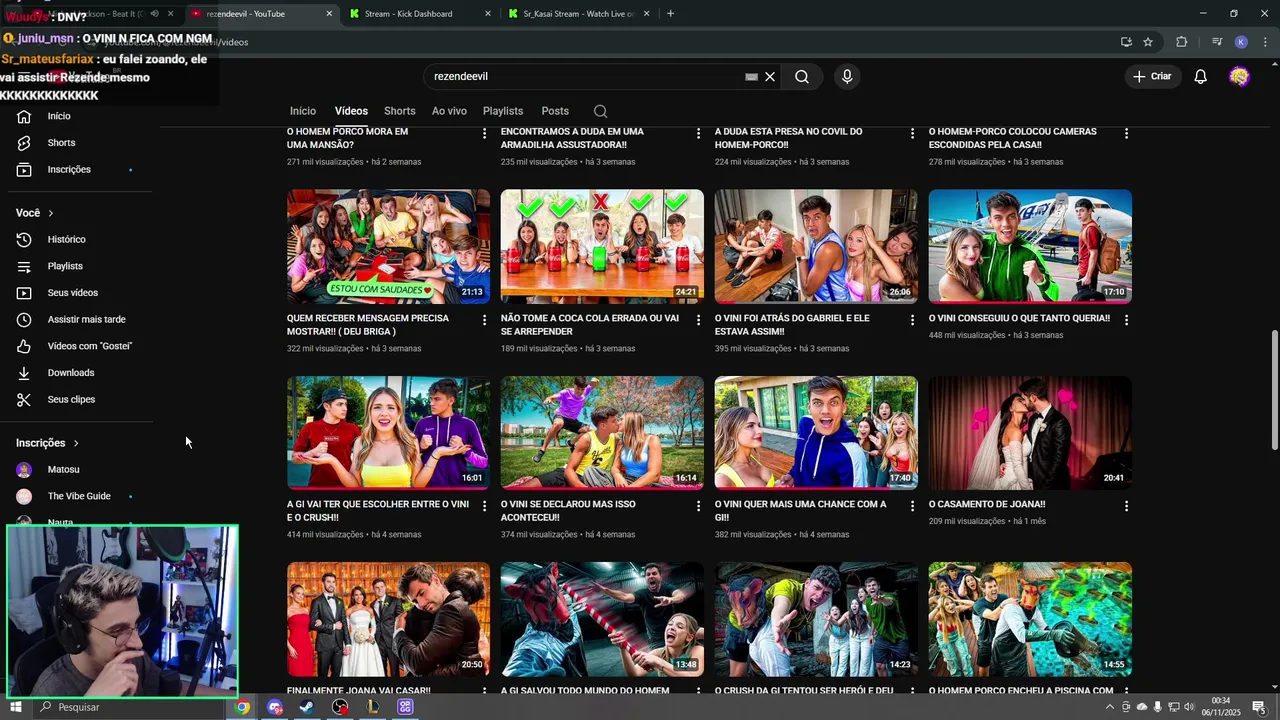Switch to the Ao vivo channel tab
The height and width of the screenshot is (720, 1280).
click(449, 111)
